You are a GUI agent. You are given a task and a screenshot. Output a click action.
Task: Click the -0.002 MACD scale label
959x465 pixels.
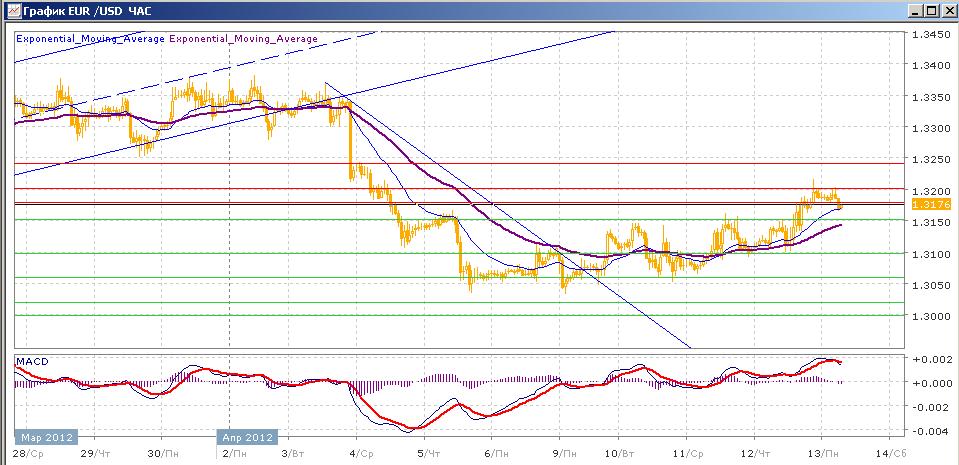pyautogui.click(x=931, y=407)
